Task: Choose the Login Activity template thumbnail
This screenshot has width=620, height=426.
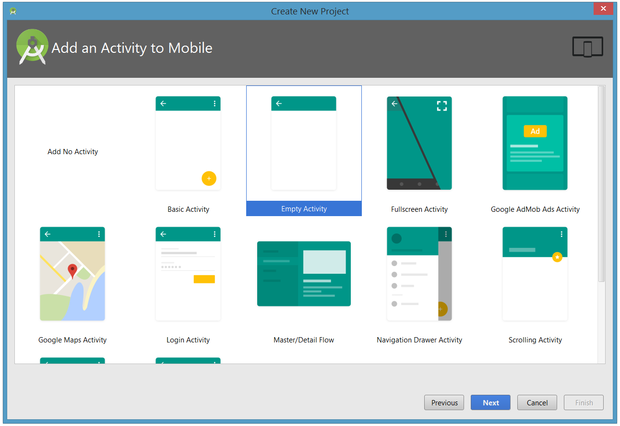Action: click(188, 274)
